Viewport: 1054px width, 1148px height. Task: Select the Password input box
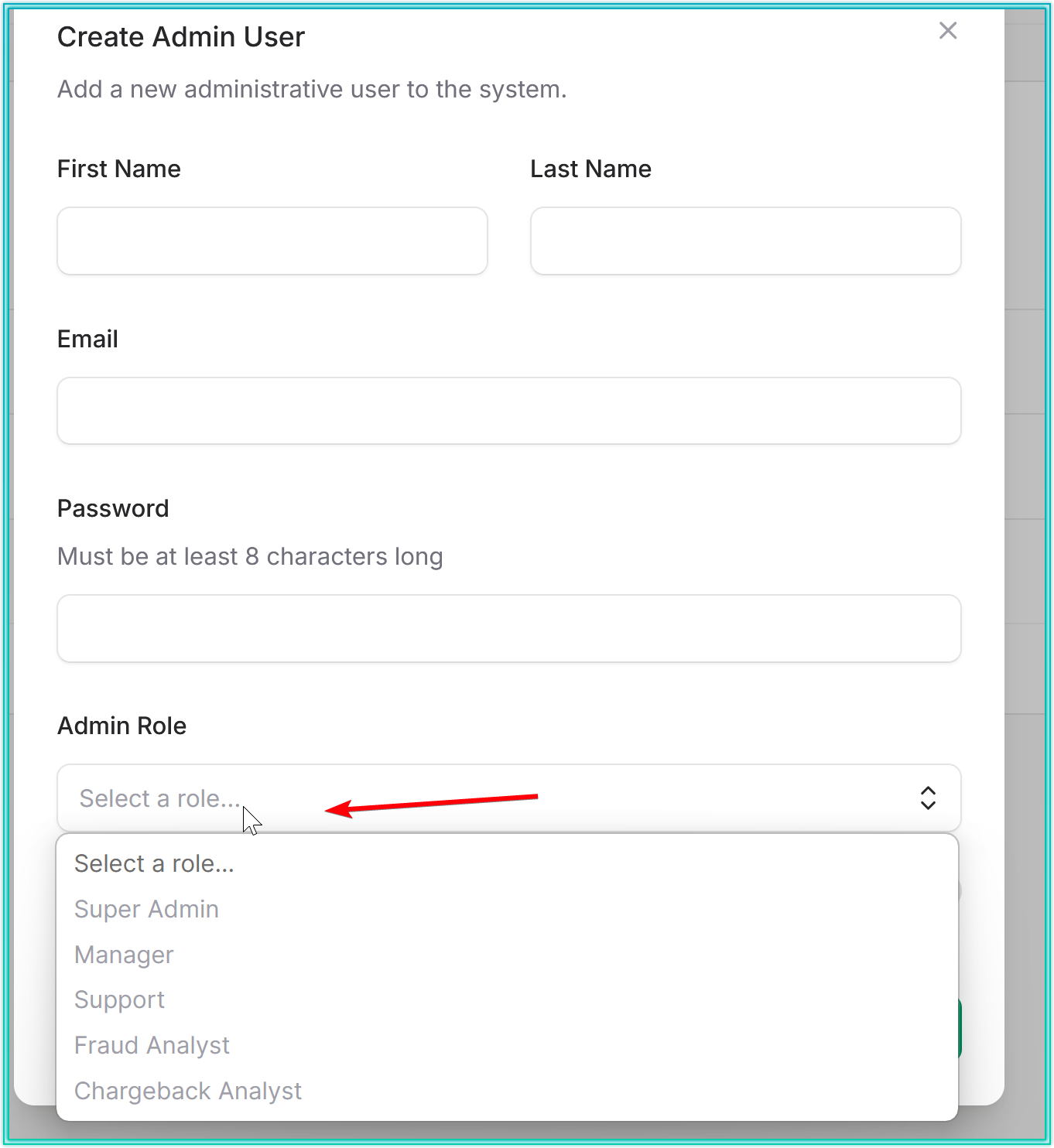coord(508,628)
